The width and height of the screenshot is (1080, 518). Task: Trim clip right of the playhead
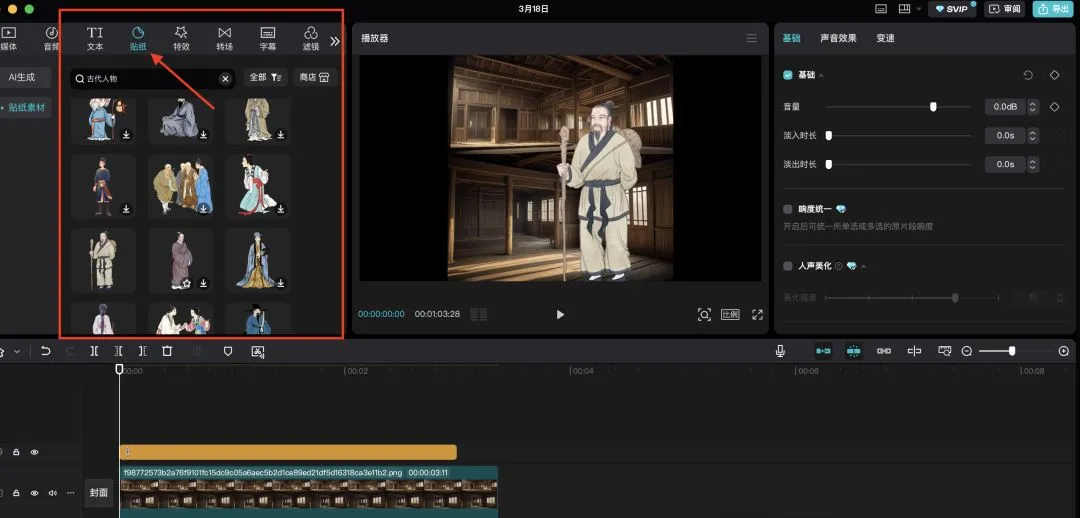pyautogui.click(x=143, y=351)
